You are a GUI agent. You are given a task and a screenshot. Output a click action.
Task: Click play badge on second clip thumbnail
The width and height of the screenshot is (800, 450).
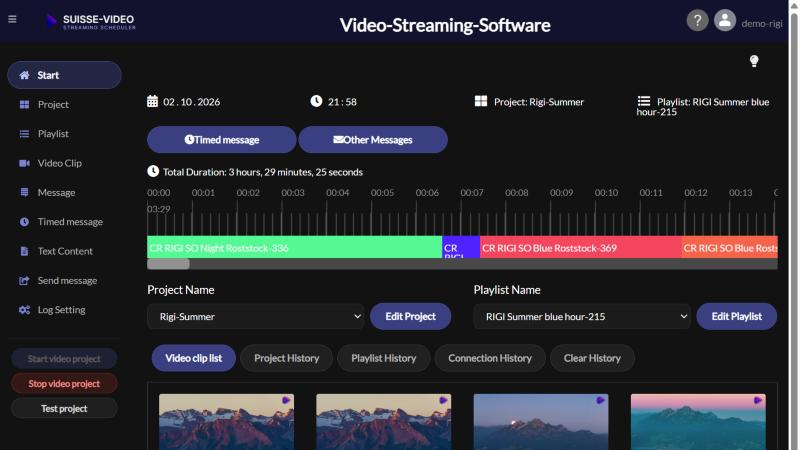pos(443,401)
